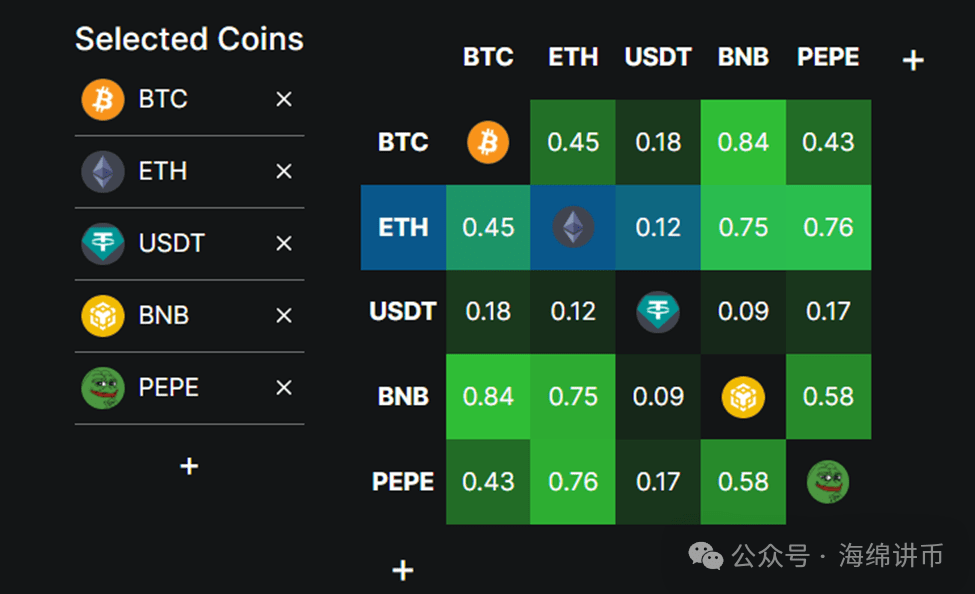Click the Bitcoin icon in the matrix diagonal
This screenshot has width=975, height=594.
(488, 142)
